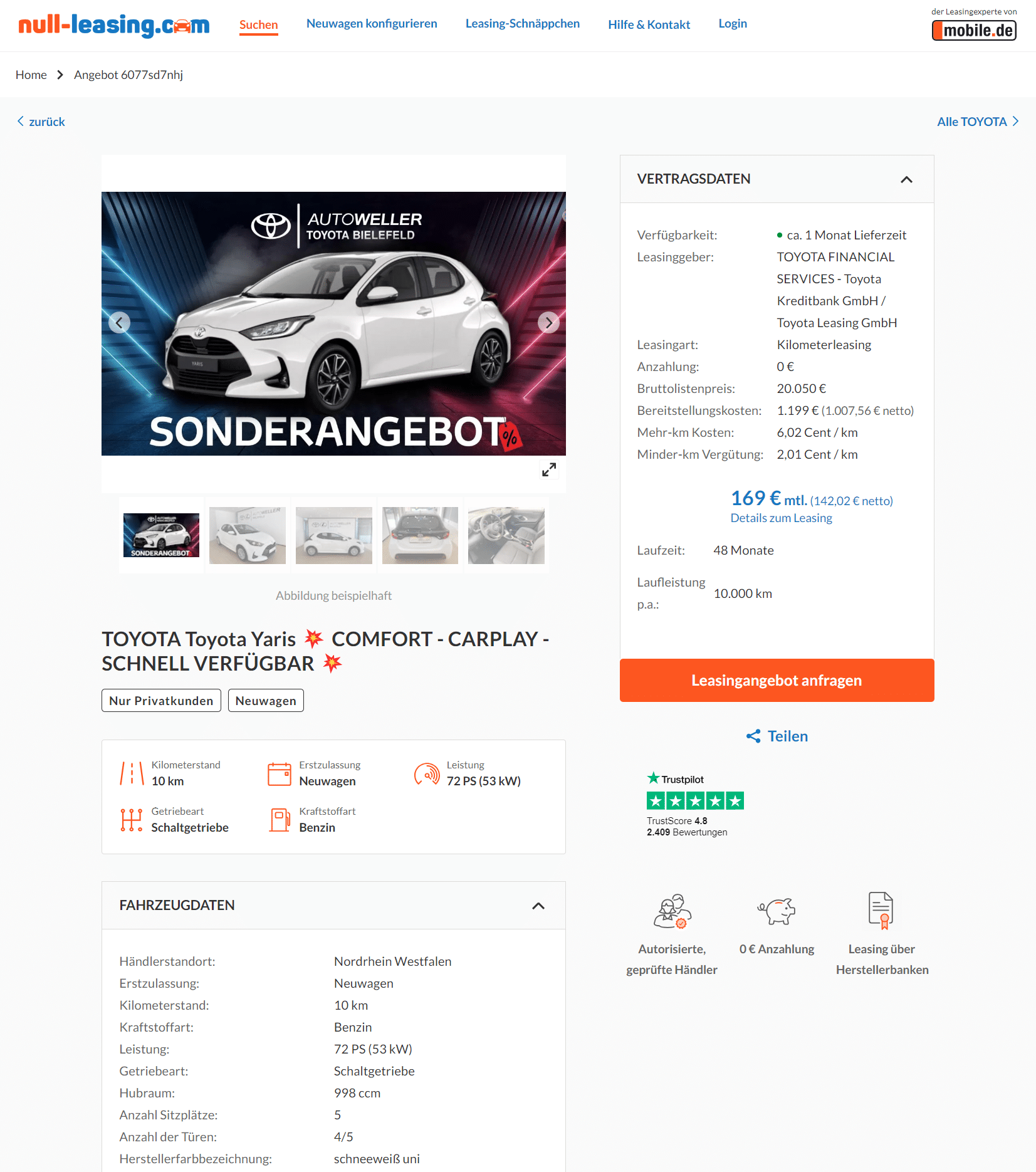The width and height of the screenshot is (1036, 1172).
Task: Click the mobile.de logo
Action: pyautogui.click(x=974, y=30)
